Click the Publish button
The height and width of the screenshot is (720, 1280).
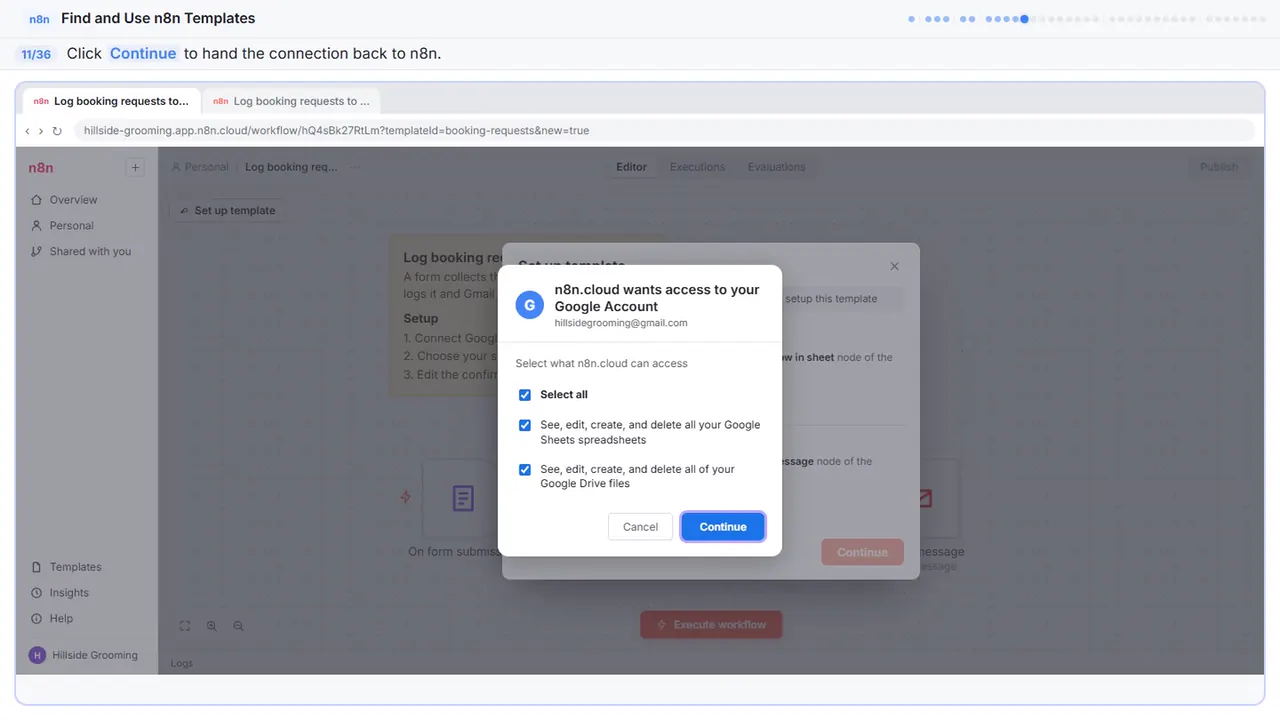pos(1219,167)
